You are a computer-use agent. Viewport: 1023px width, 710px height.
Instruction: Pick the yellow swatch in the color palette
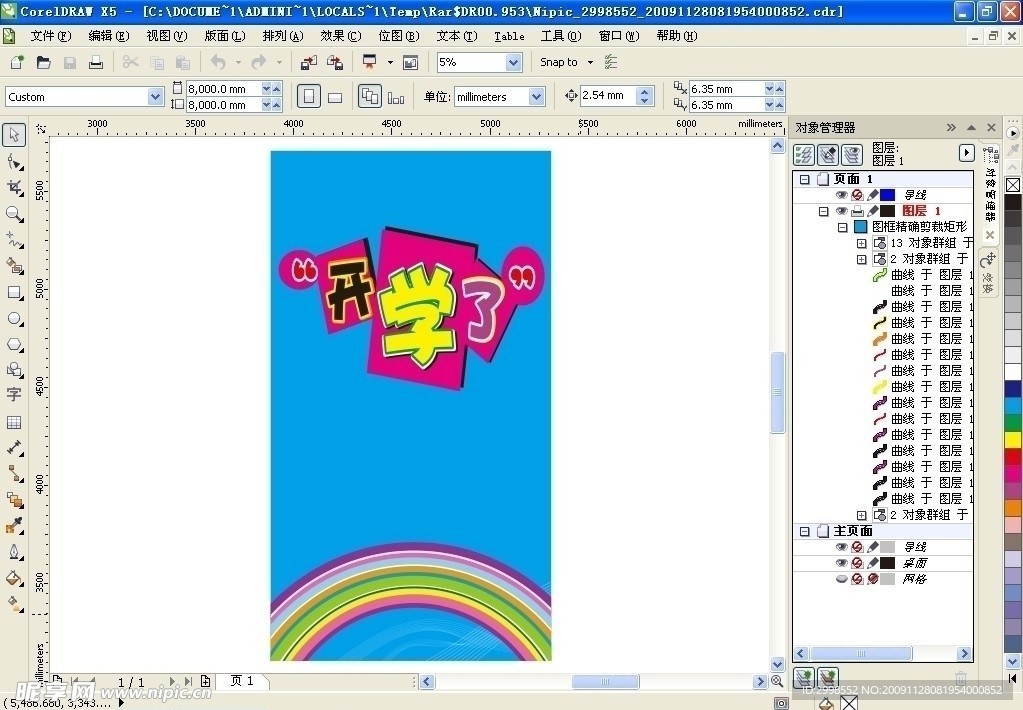pos(1013,439)
